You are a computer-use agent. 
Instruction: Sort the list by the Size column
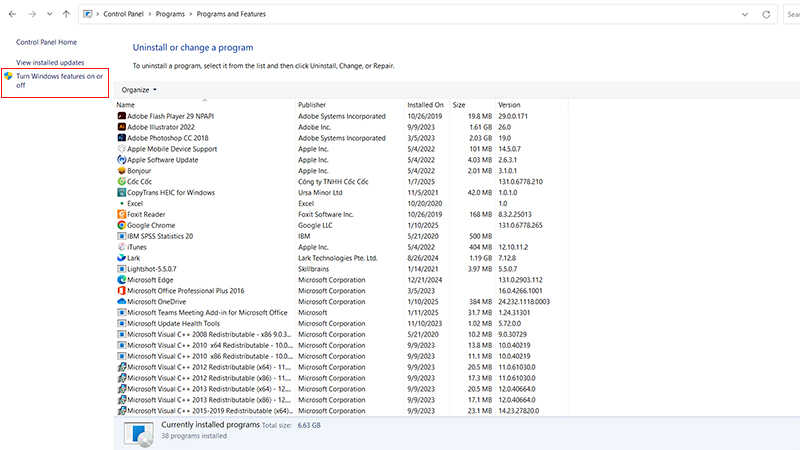pyautogui.click(x=459, y=105)
